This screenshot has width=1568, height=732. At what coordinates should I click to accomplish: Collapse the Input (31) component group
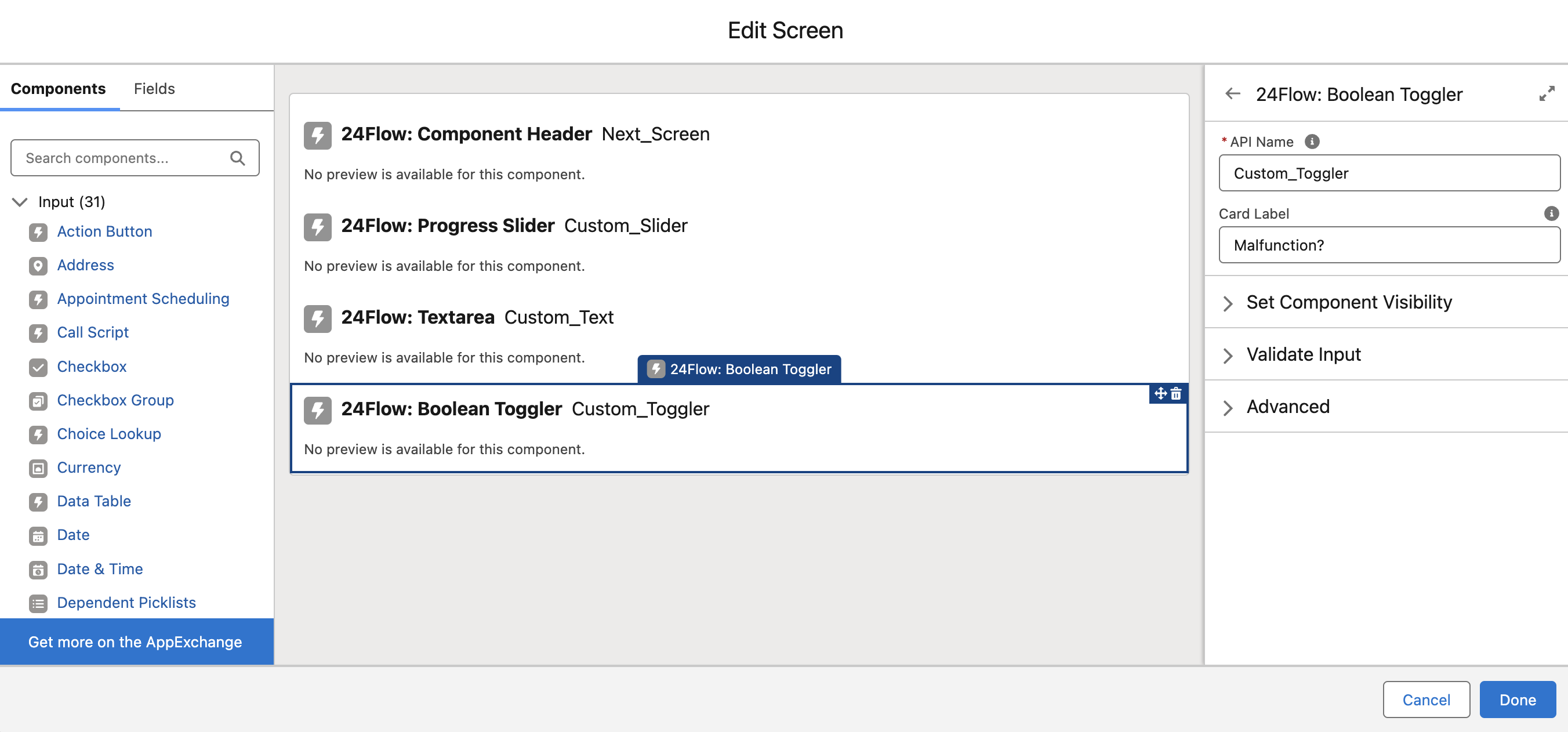pyautogui.click(x=20, y=202)
